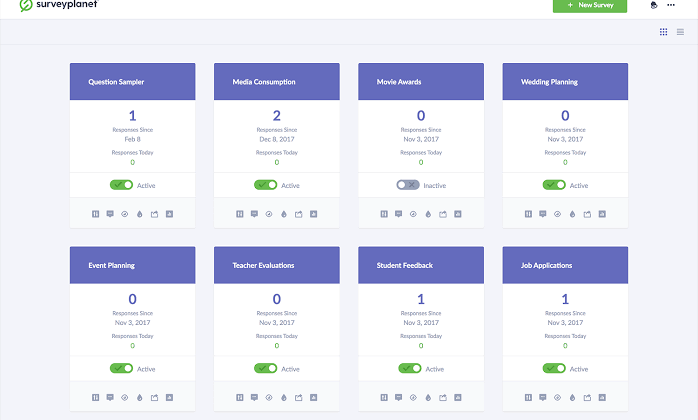Click two-column questions icon on Wedding Planning
This screenshot has height=420, width=698.
click(x=528, y=214)
